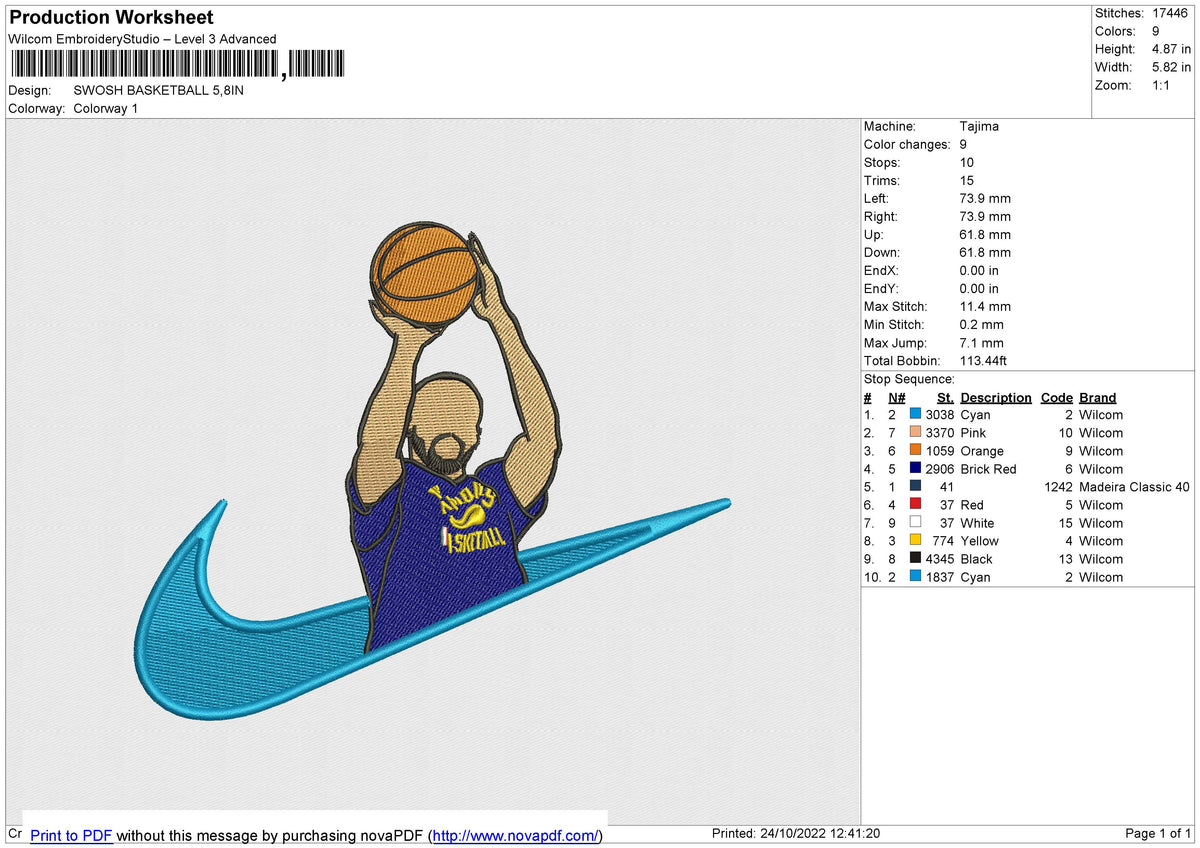Click the Production Worksheet title

[111, 17]
